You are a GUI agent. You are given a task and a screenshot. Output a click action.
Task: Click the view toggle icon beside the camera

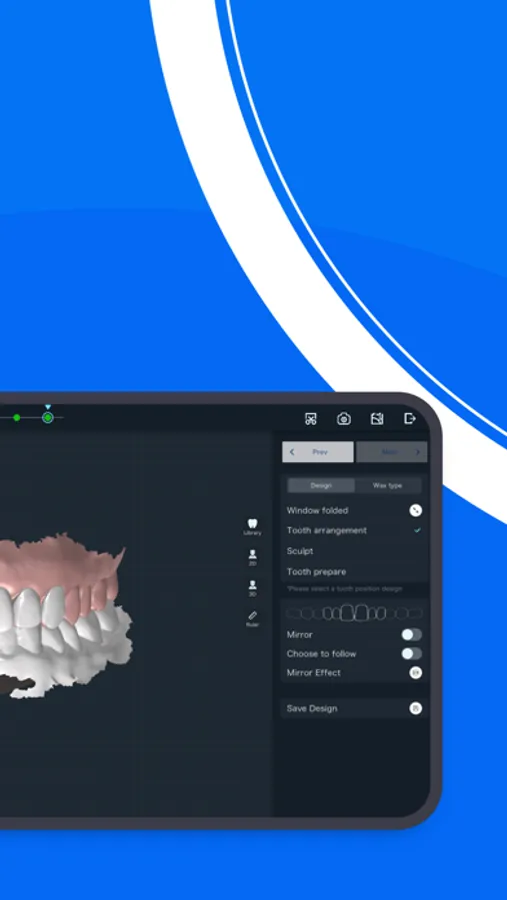point(377,419)
